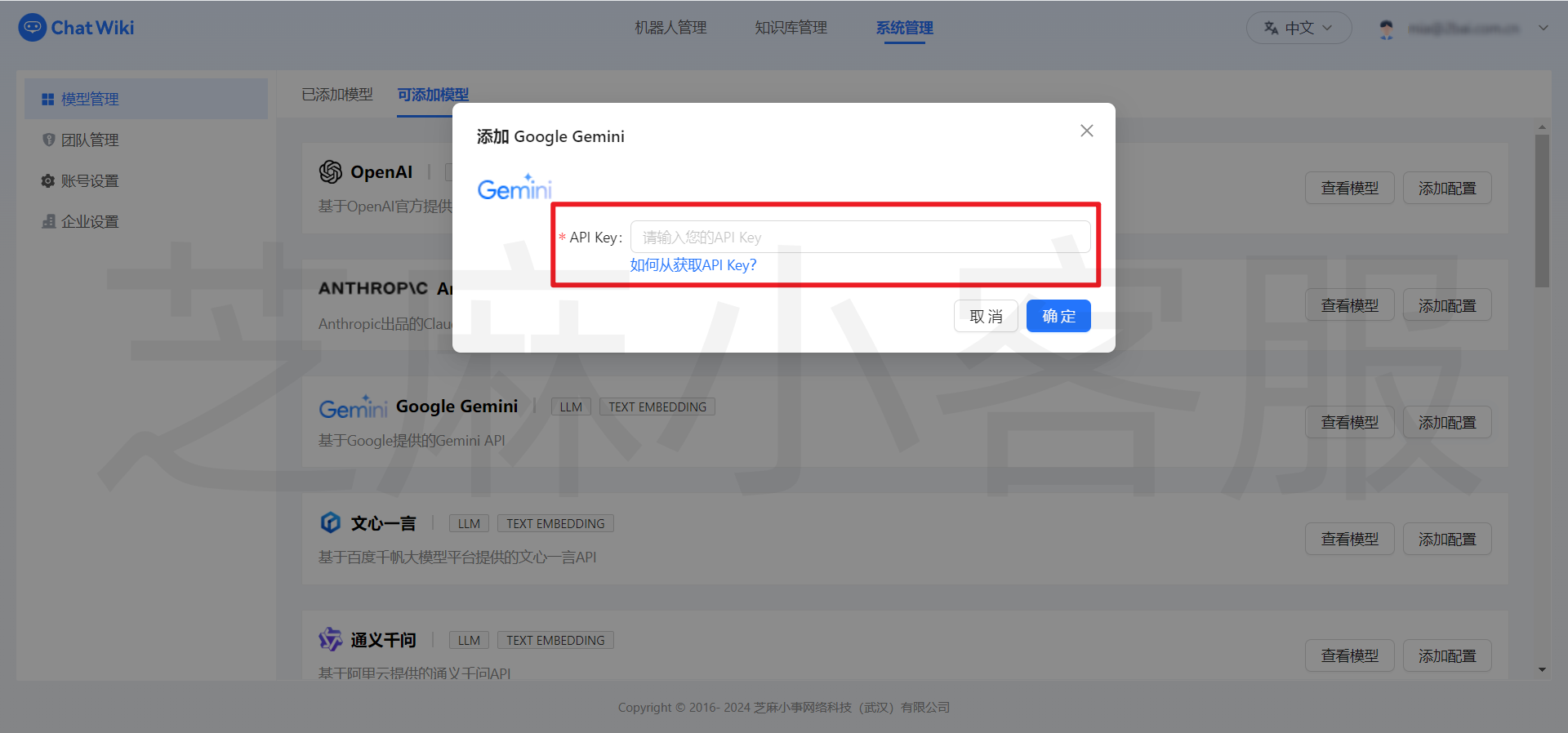1568x733 pixels.
Task: Click 查看模型 for 文心一言
Action: (x=1349, y=539)
